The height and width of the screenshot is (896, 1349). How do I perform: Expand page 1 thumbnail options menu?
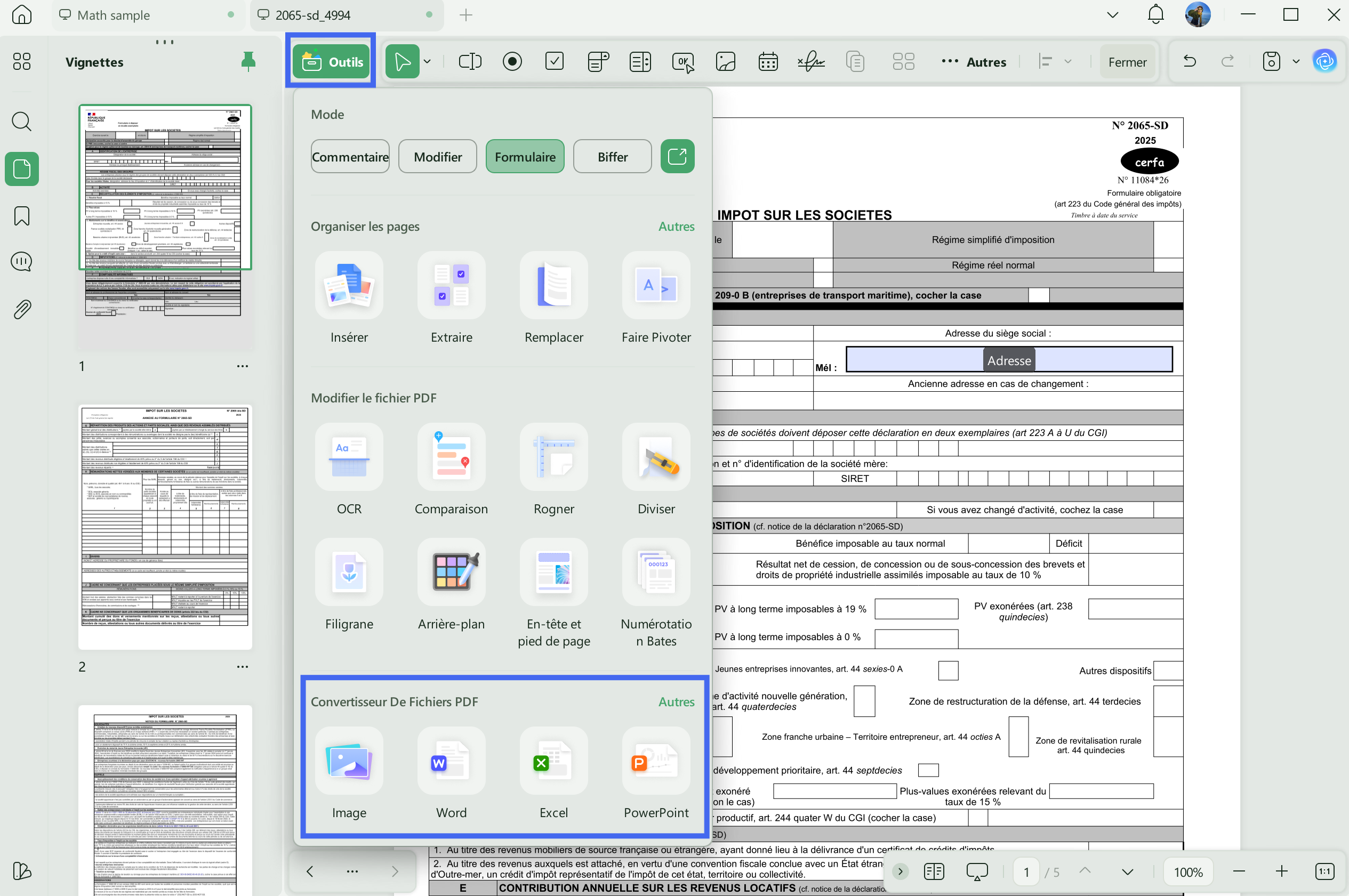pyautogui.click(x=243, y=366)
